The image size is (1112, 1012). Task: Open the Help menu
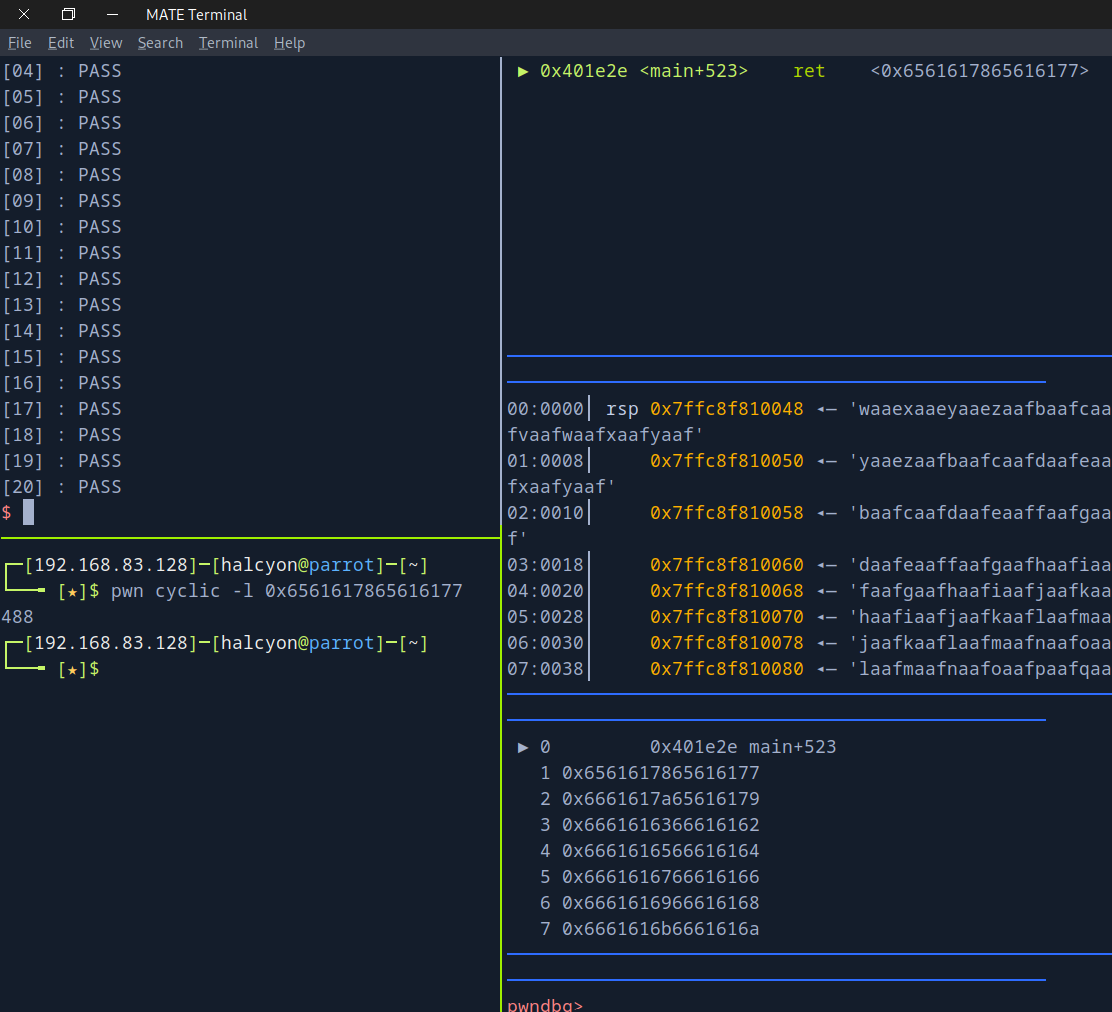pyautogui.click(x=289, y=43)
